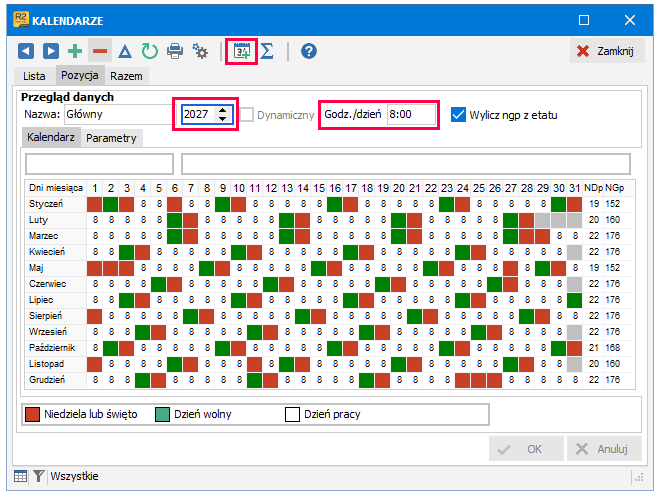Click the NGp column header
This screenshot has height=503, width=667.
coord(615,188)
